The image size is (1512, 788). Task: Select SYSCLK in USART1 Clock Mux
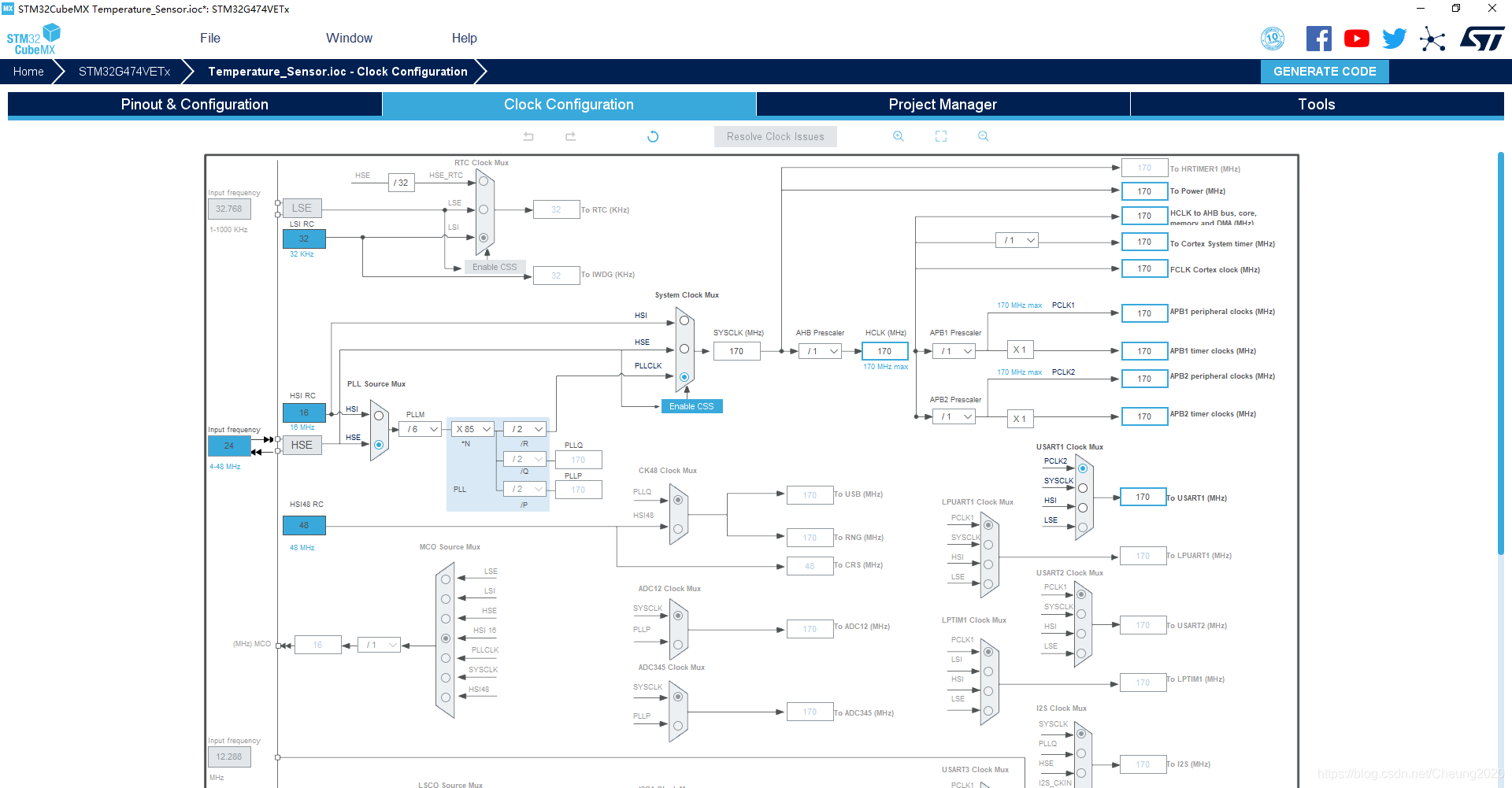coord(1083,488)
